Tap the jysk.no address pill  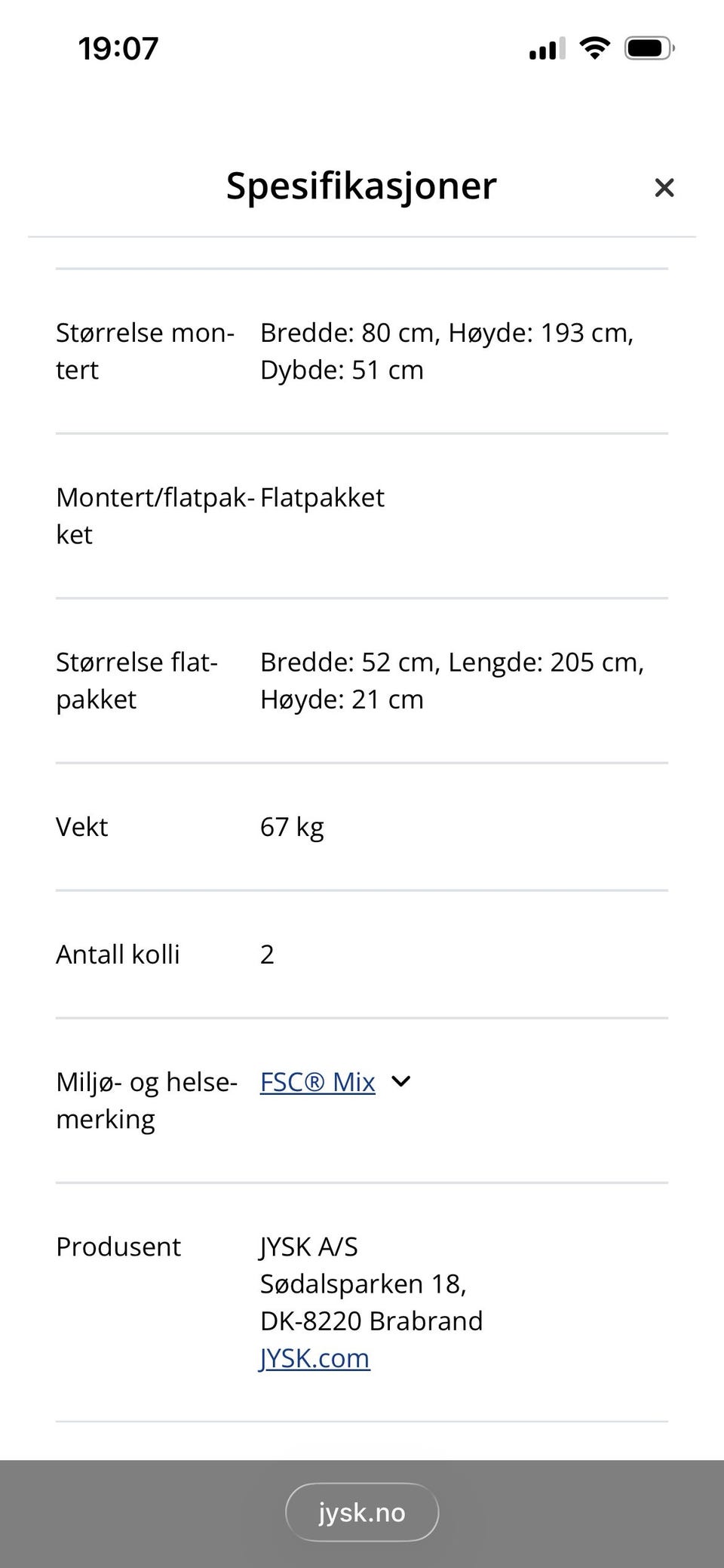click(362, 1512)
